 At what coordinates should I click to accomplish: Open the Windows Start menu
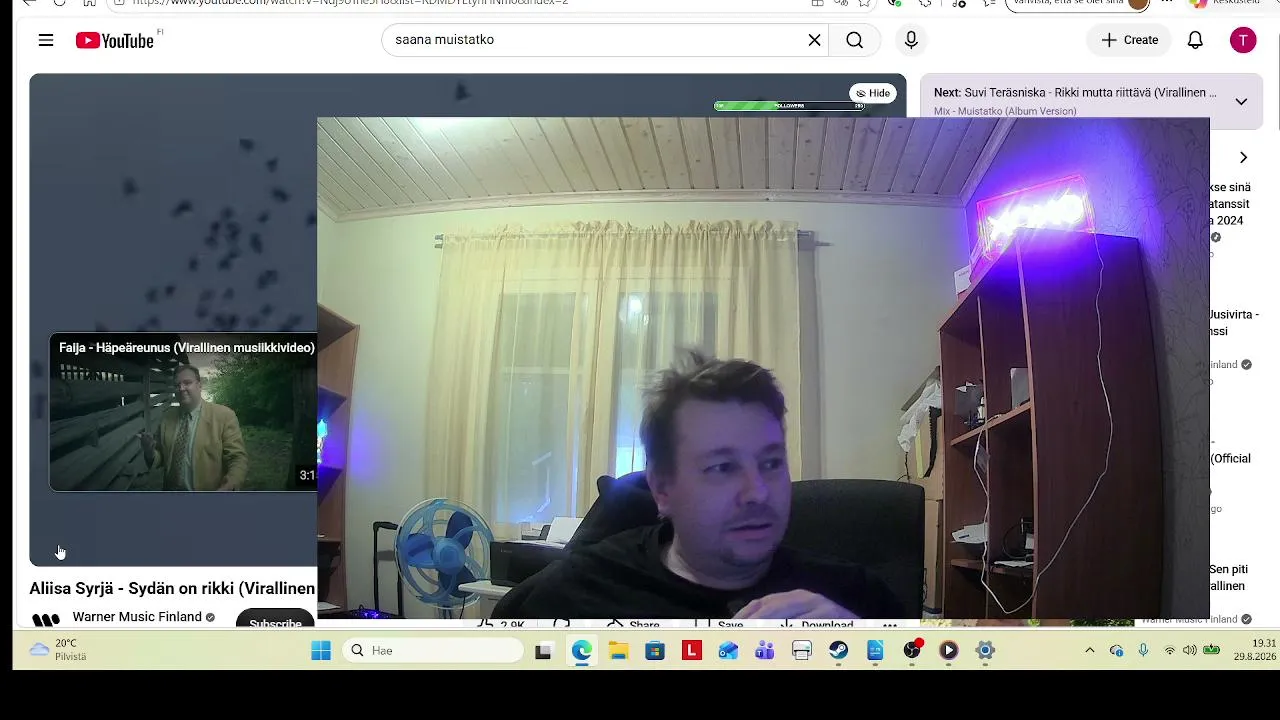(321, 651)
